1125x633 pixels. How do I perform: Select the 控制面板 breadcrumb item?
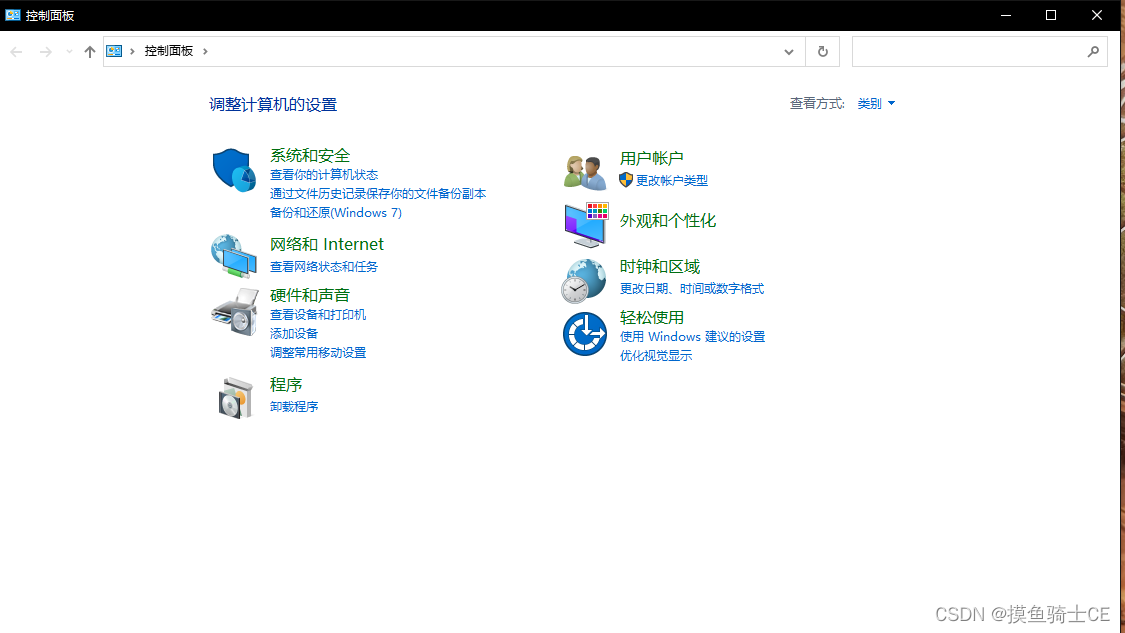169,51
